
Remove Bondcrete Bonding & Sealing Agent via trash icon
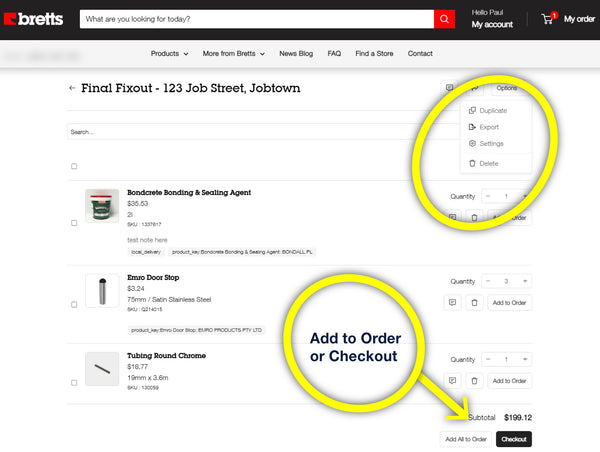(x=474, y=218)
